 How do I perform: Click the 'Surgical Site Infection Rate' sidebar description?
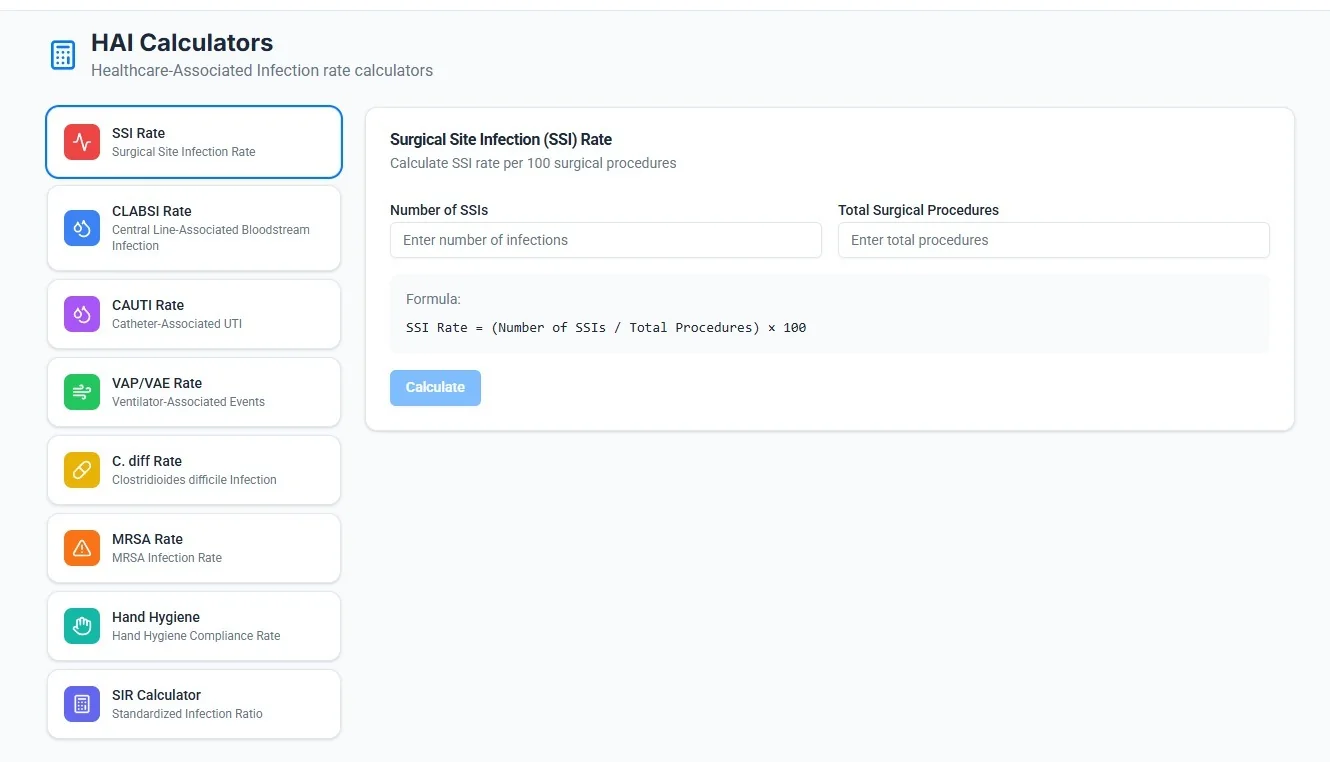[x=184, y=152]
